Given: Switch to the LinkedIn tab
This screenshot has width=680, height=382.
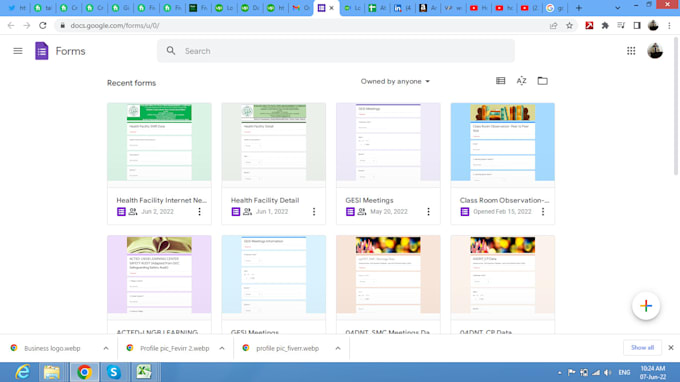Looking at the screenshot, I should [x=403, y=8].
